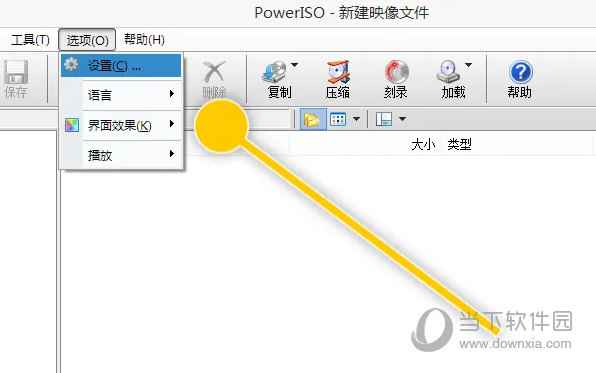This screenshot has width=596, height=373.
Task: Click the 加载 mount drive icon
Action: [448, 72]
